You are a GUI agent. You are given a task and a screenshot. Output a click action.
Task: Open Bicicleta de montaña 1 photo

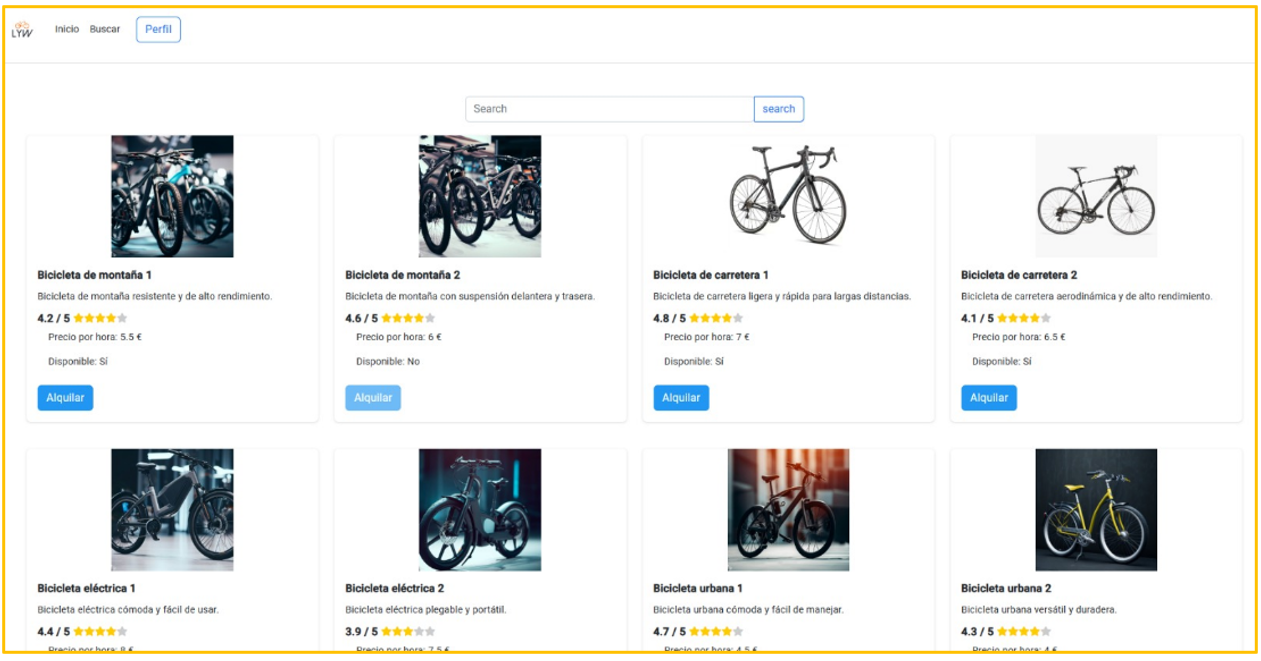tap(172, 197)
